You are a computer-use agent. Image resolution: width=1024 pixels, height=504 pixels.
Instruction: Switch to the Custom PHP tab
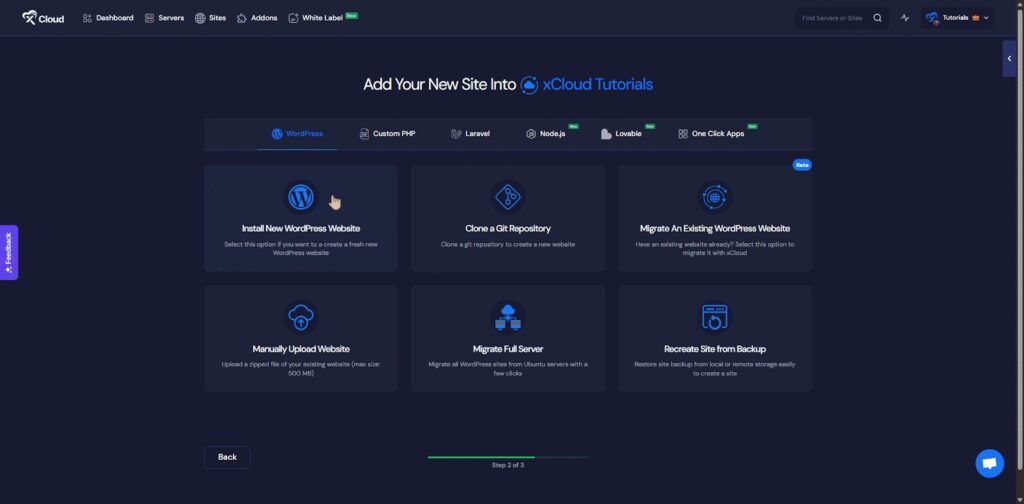pyautogui.click(x=386, y=134)
